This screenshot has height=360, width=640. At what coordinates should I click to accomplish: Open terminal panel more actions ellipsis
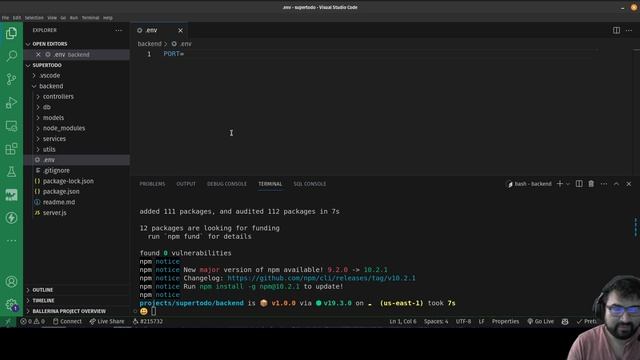pyautogui.click(x=604, y=184)
